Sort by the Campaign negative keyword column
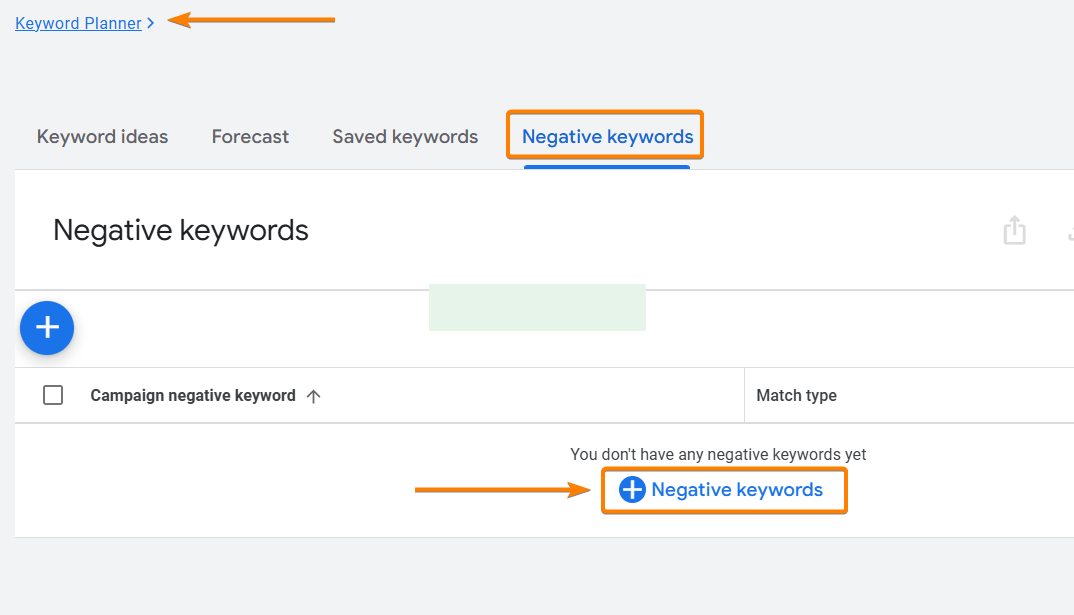1074x615 pixels. pyautogui.click(x=192, y=395)
